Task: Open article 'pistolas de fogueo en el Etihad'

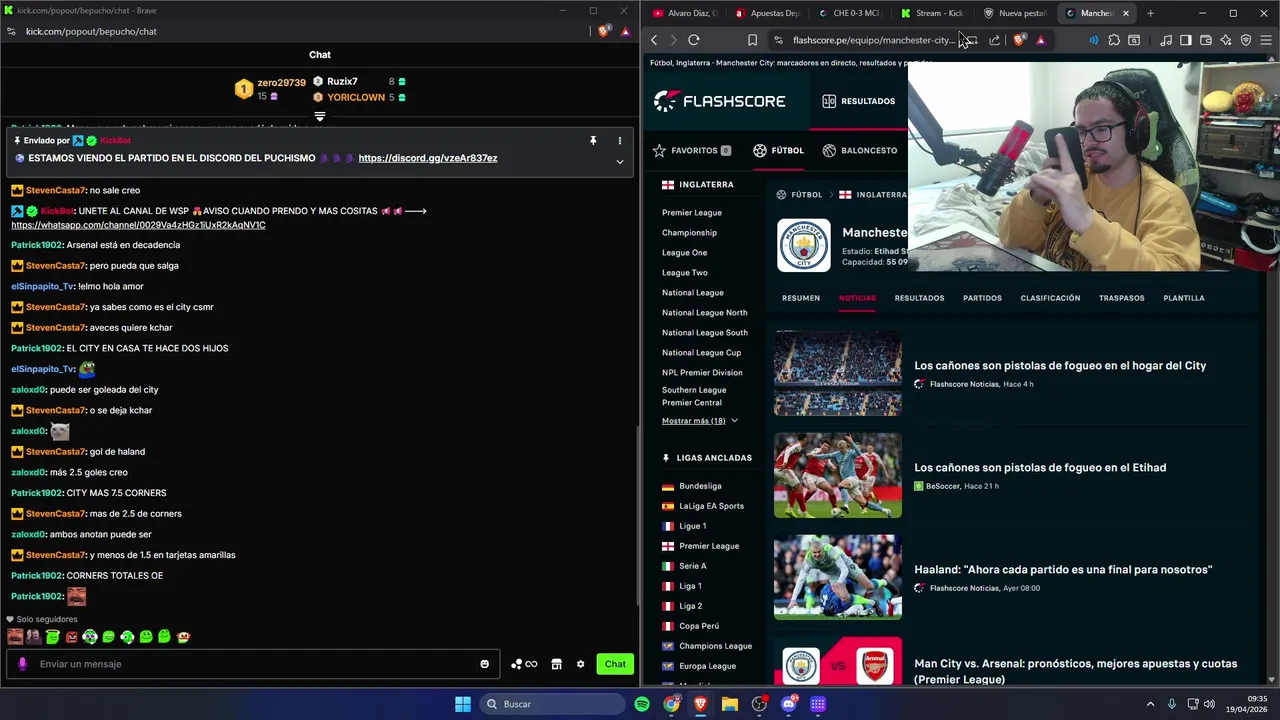Action: tap(1040, 468)
